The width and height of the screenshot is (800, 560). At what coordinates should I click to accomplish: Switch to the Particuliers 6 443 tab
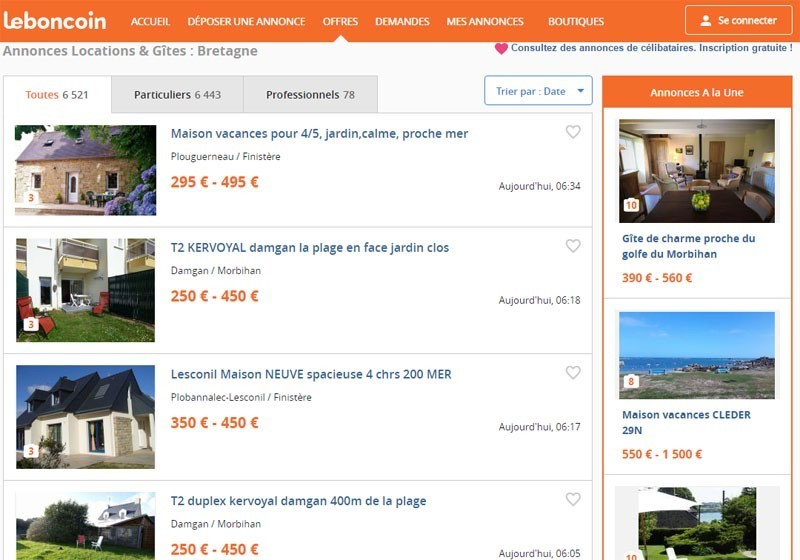point(178,94)
